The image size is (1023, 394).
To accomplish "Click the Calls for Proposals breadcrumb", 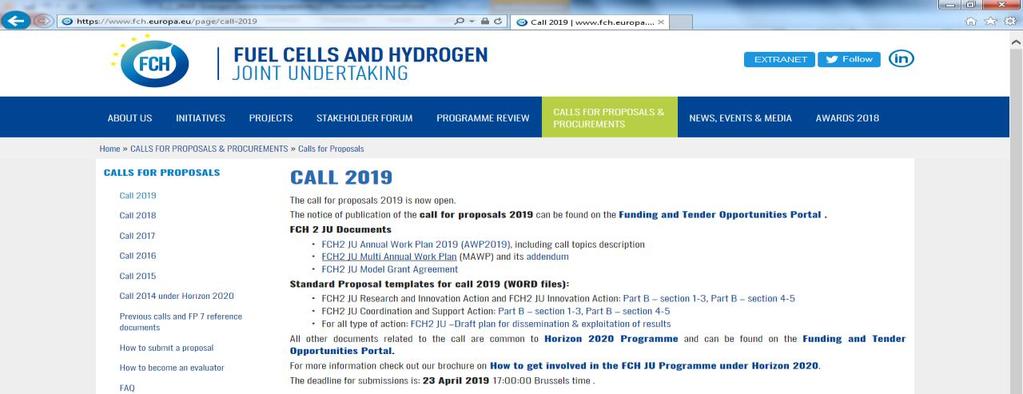I will pos(331,149).
